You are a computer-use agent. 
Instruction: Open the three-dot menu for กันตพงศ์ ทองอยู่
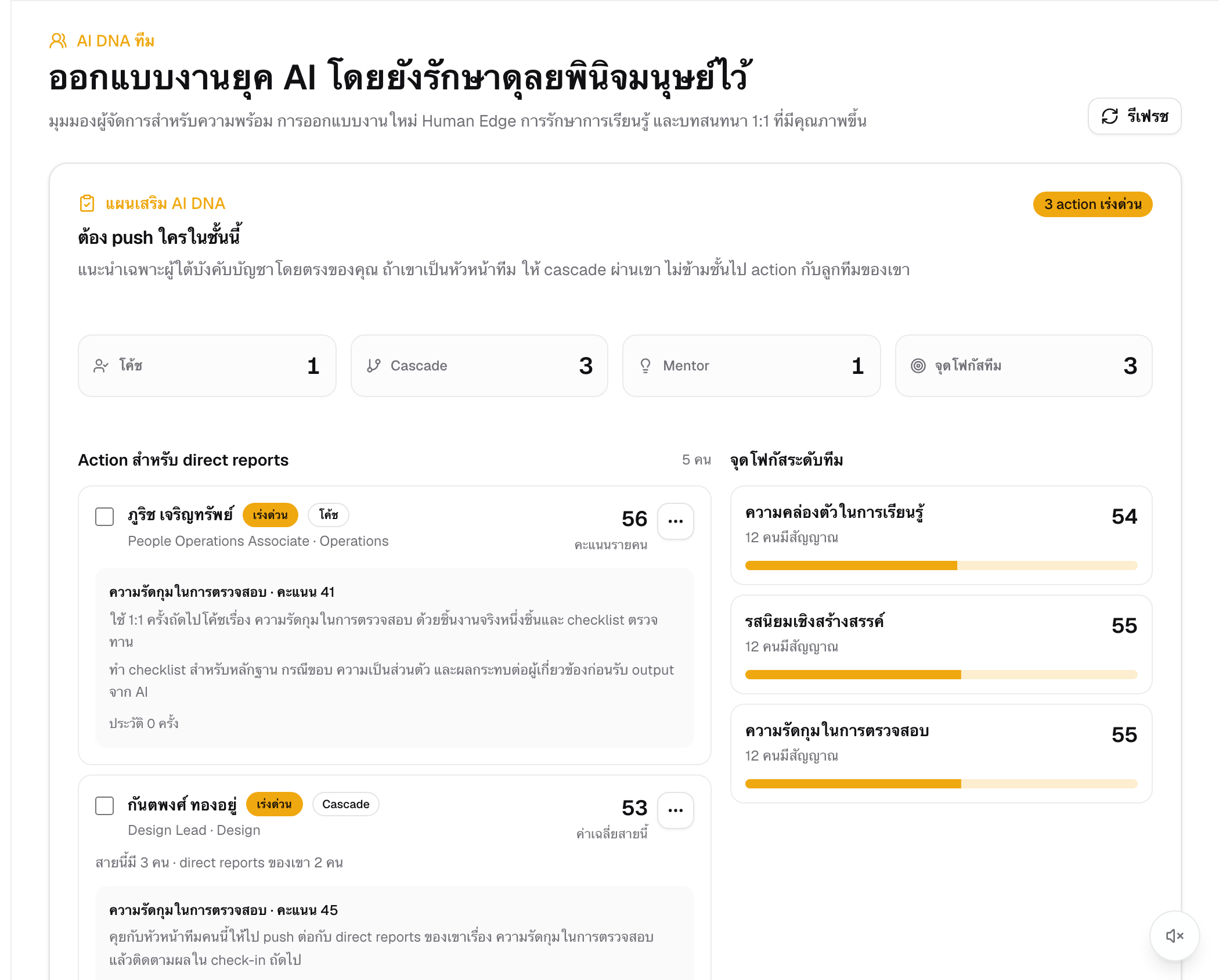675,810
